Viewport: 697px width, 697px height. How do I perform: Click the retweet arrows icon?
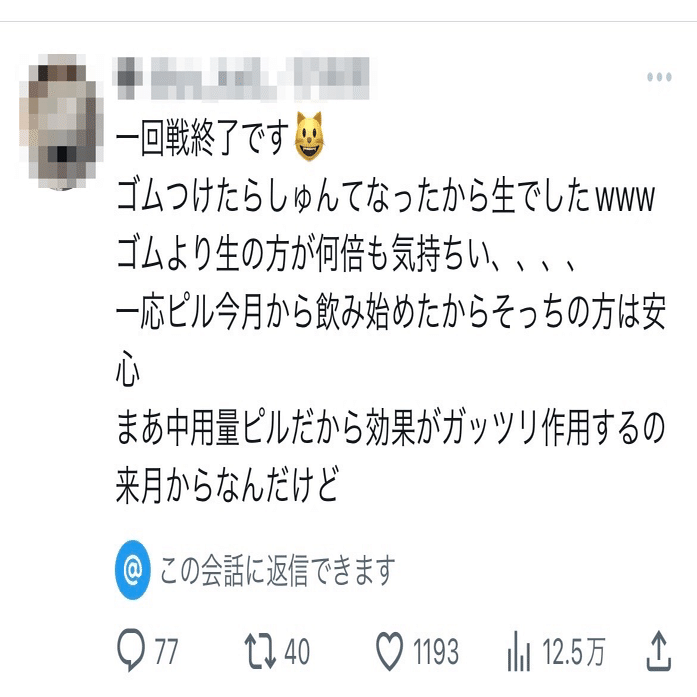point(260,651)
